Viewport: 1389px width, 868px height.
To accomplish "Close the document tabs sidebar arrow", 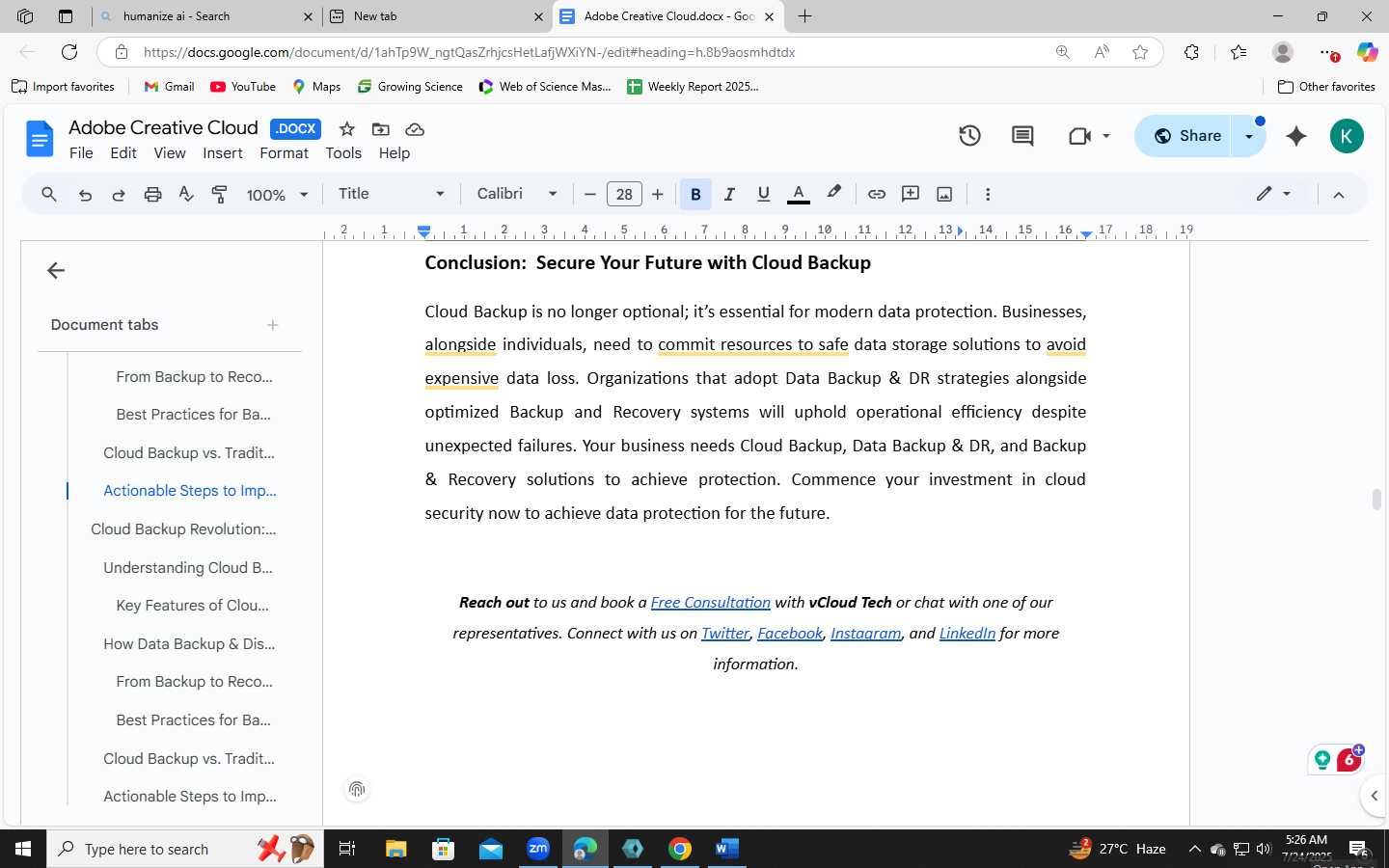I will [x=56, y=271].
